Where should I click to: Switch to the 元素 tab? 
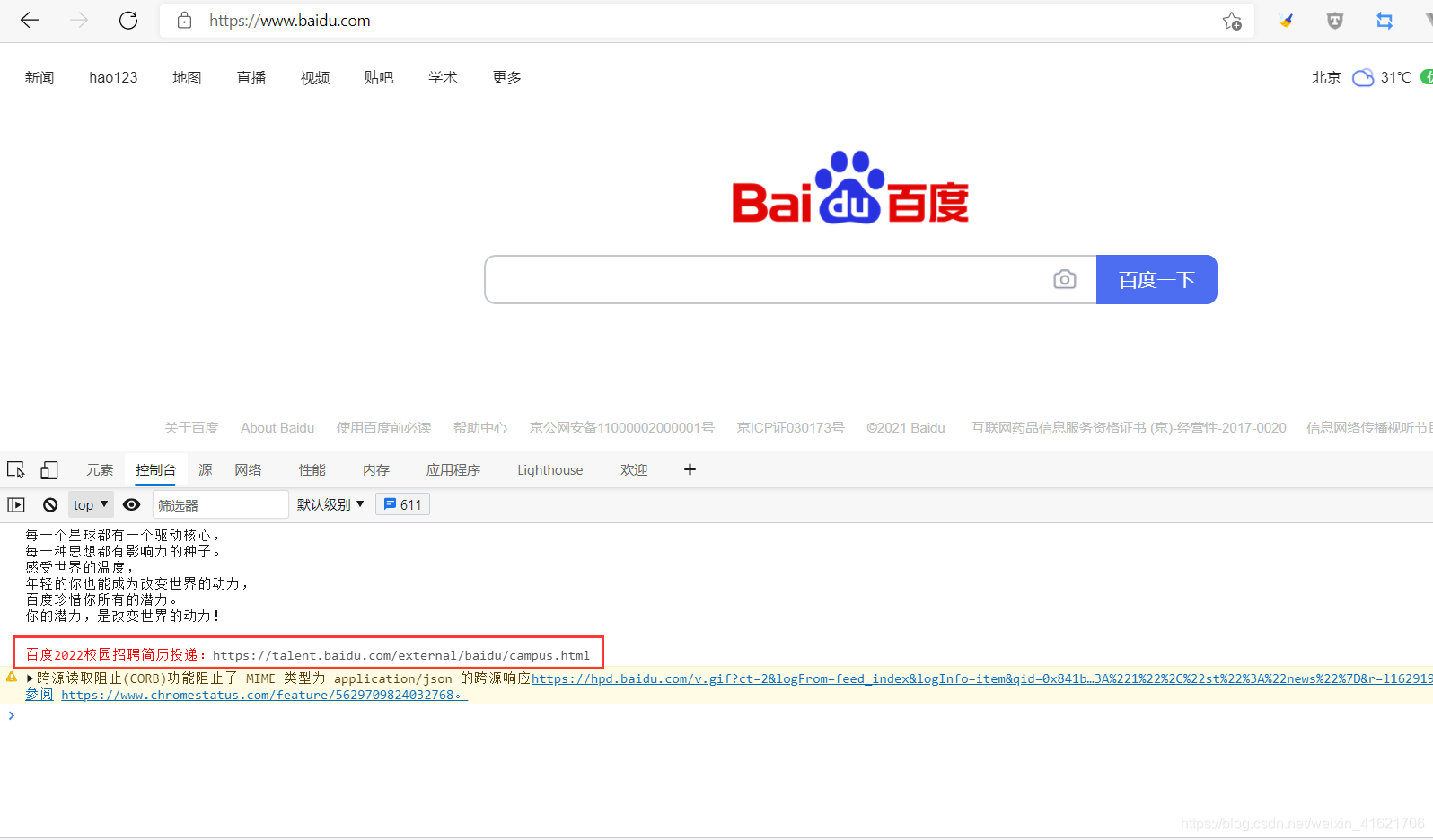100,469
